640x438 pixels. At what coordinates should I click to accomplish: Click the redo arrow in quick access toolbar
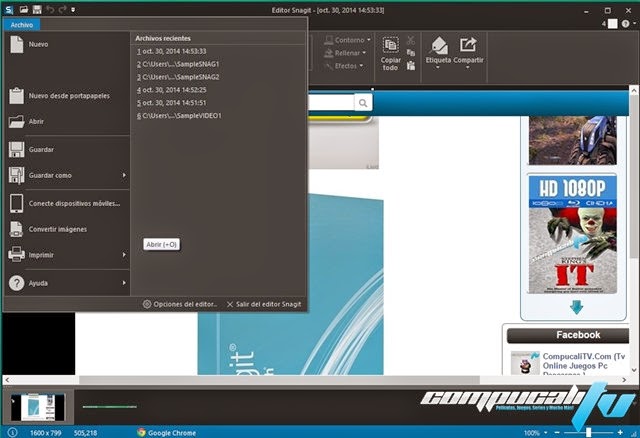(62, 9)
